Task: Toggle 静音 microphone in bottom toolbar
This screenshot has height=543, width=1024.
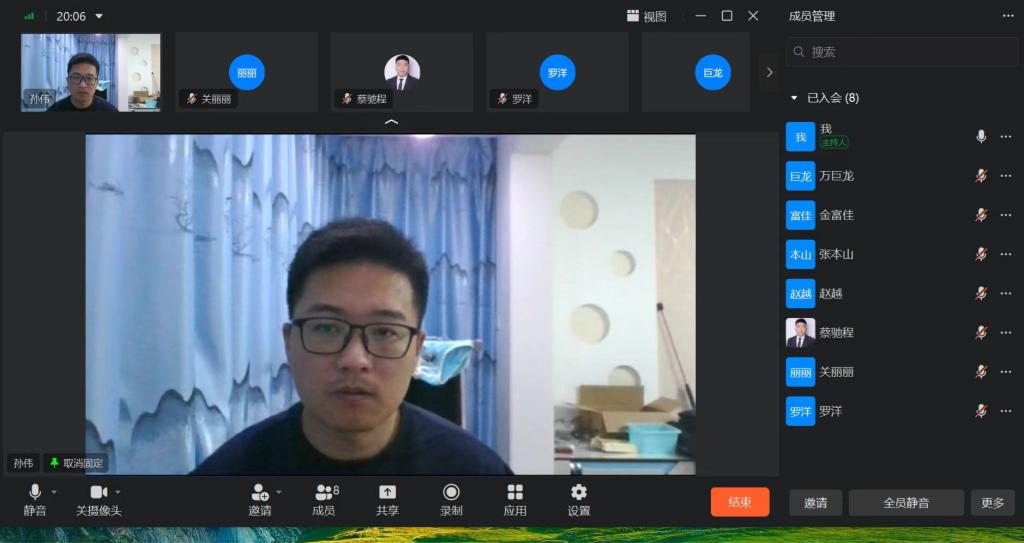Action: coord(35,493)
